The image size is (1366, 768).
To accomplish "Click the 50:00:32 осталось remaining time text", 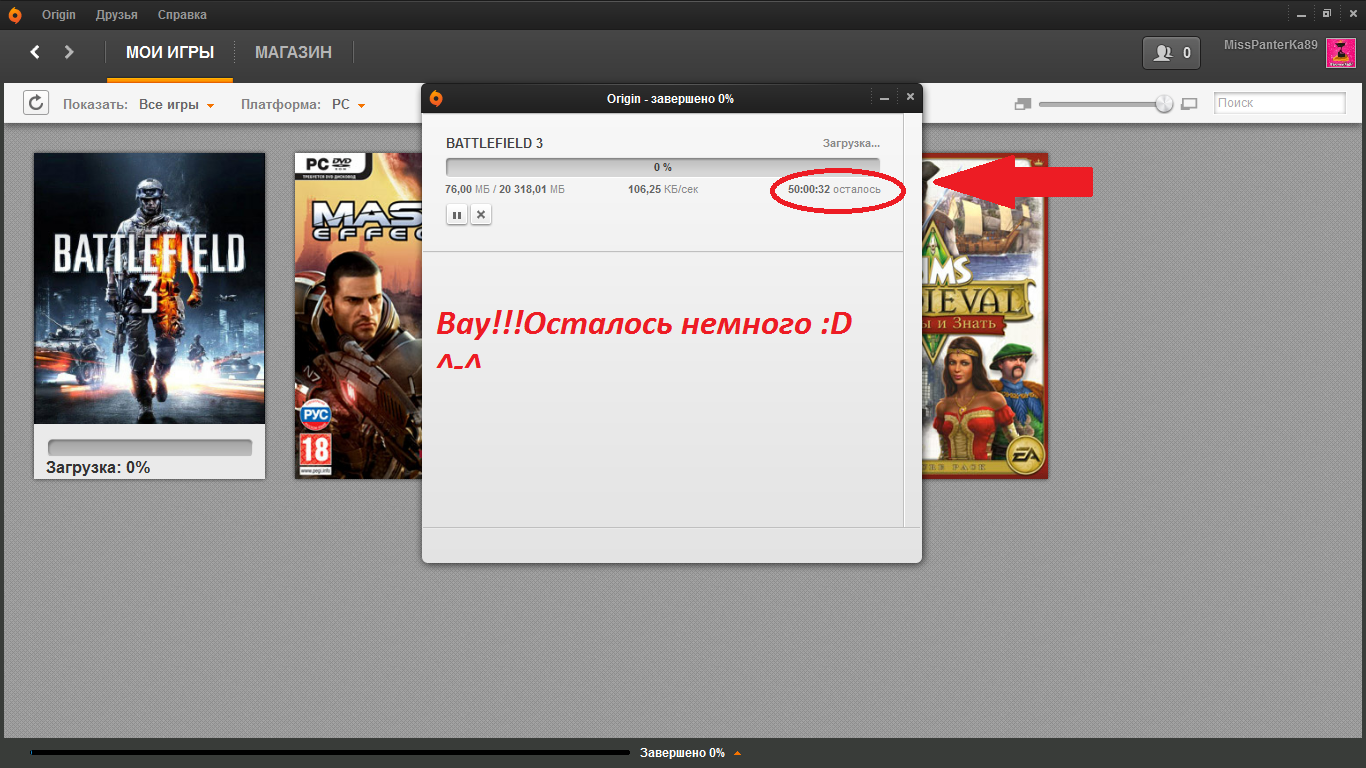I will click(835, 189).
